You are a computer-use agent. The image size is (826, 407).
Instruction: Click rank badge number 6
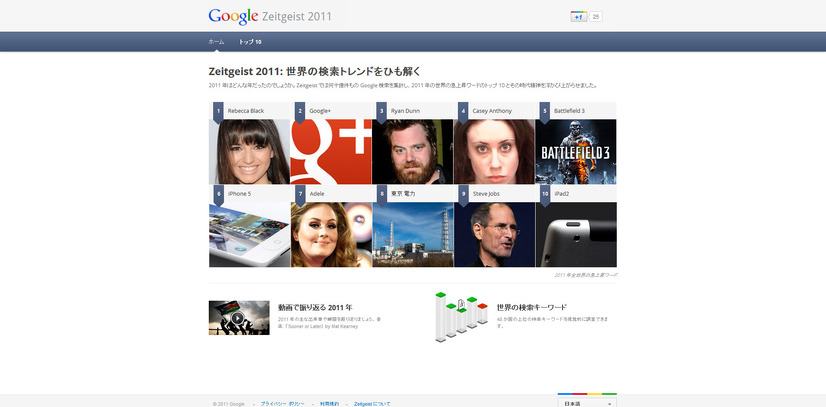click(218, 195)
